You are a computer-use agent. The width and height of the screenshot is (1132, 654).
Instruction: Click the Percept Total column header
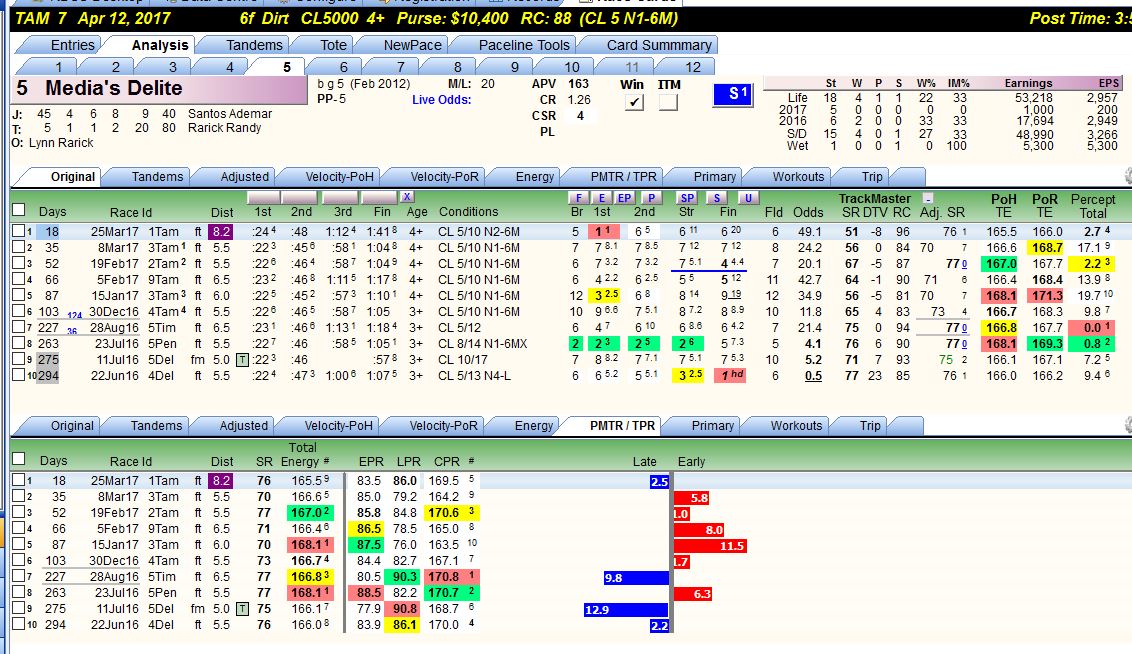[1093, 206]
